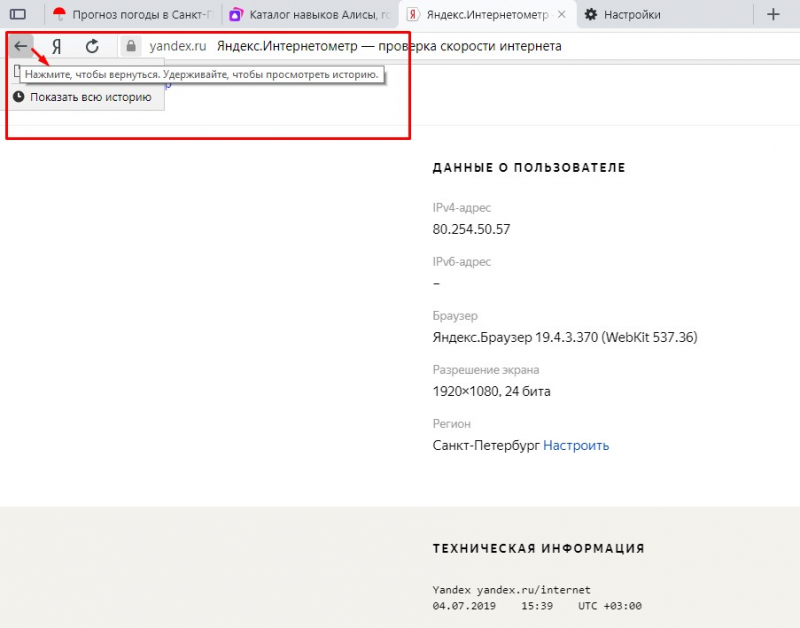This screenshot has width=800, height=628.
Task: Click the Яндекс.Браузер 19.4.3.370 version text
Action: tap(565, 337)
